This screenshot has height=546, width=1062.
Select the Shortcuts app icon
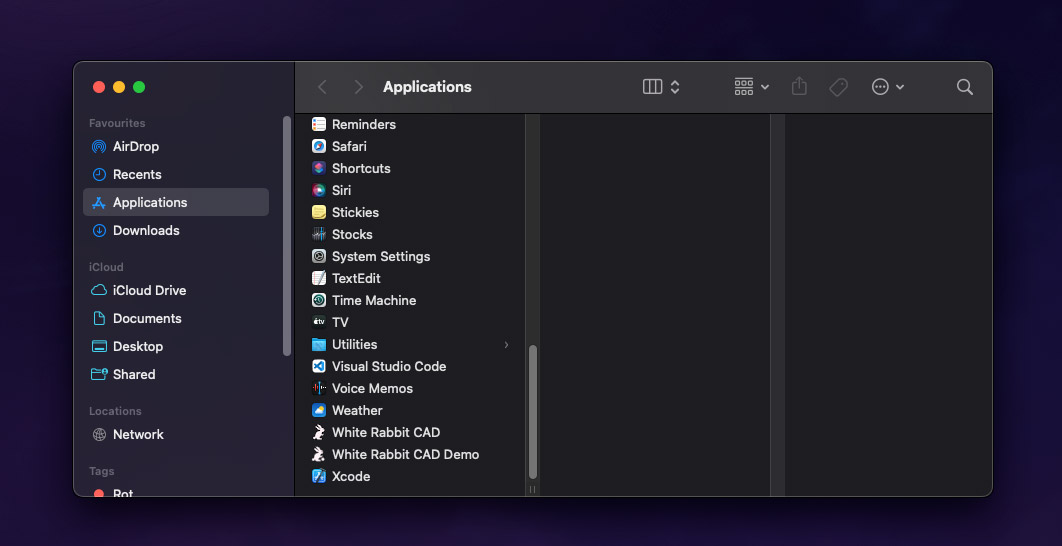tap(318, 168)
